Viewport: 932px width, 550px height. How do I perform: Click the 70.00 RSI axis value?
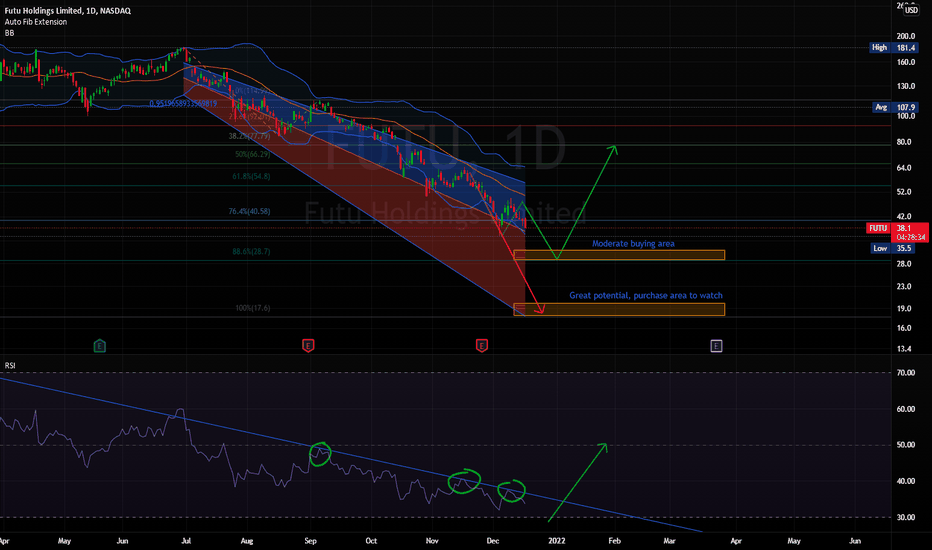tap(906, 373)
